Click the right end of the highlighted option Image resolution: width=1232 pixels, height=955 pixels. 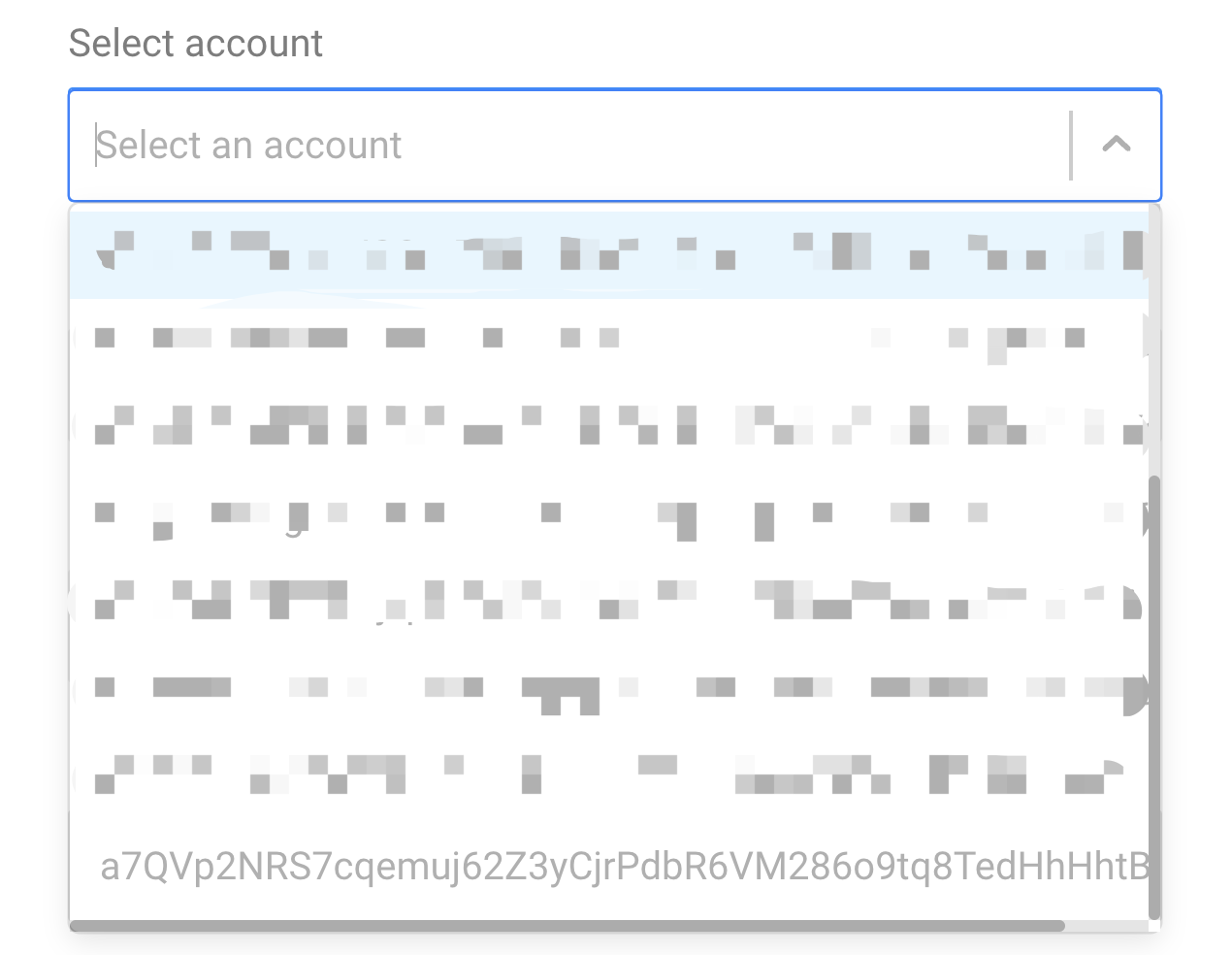click(x=1130, y=254)
